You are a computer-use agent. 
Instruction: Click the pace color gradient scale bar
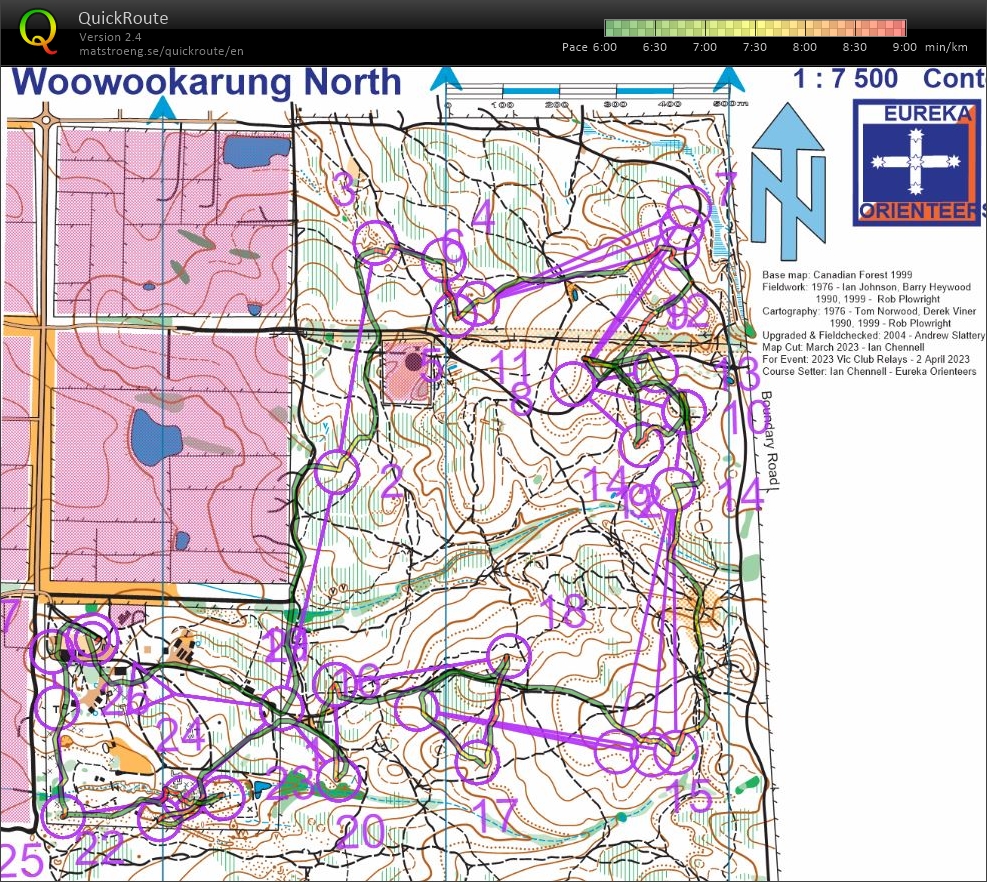point(755,28)
